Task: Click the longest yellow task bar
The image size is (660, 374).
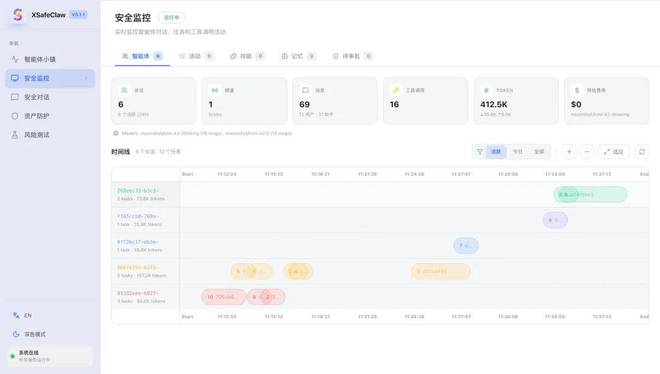Action: click(441, 271)
